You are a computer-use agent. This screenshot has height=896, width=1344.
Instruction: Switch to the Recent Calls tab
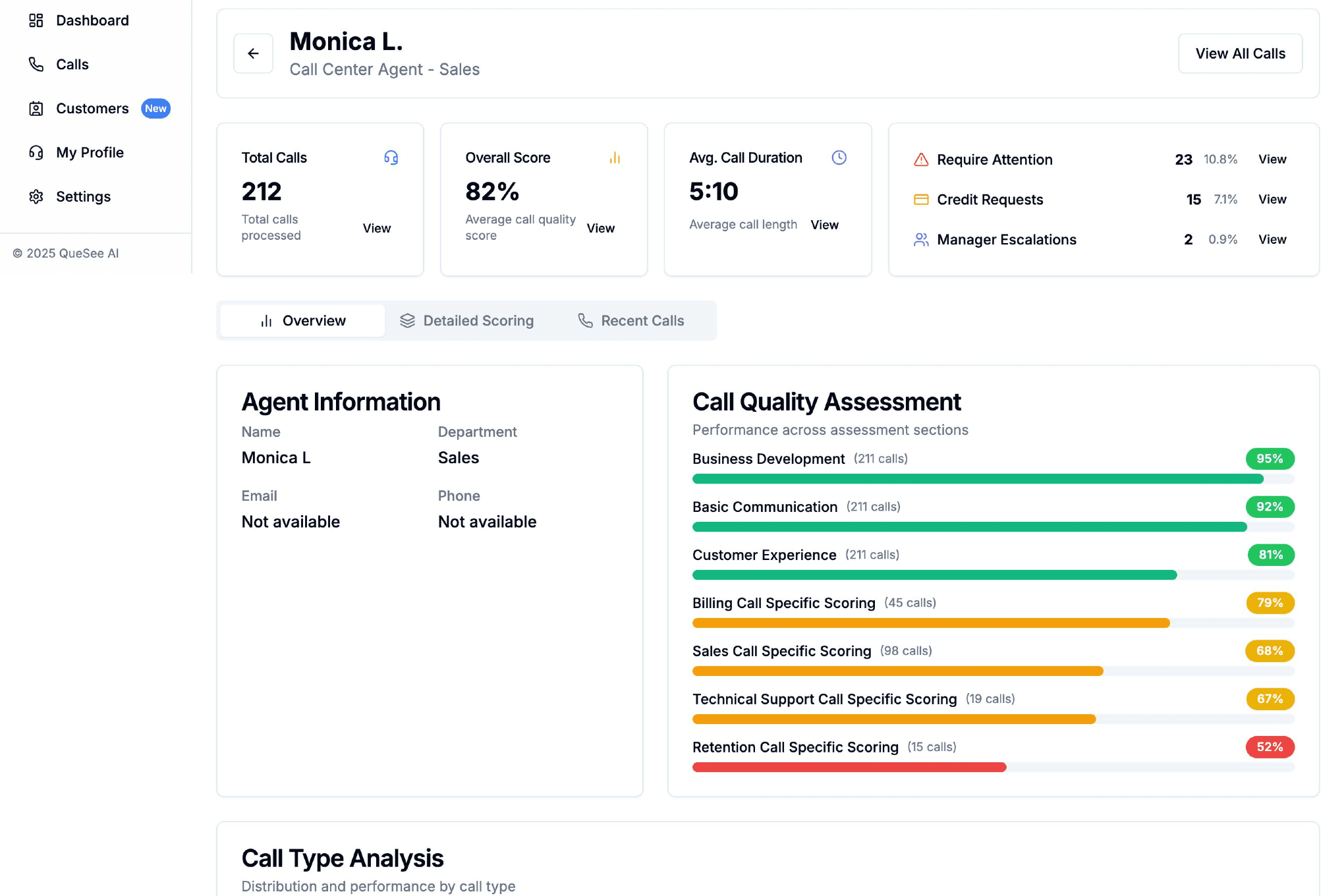click(630, 321)
